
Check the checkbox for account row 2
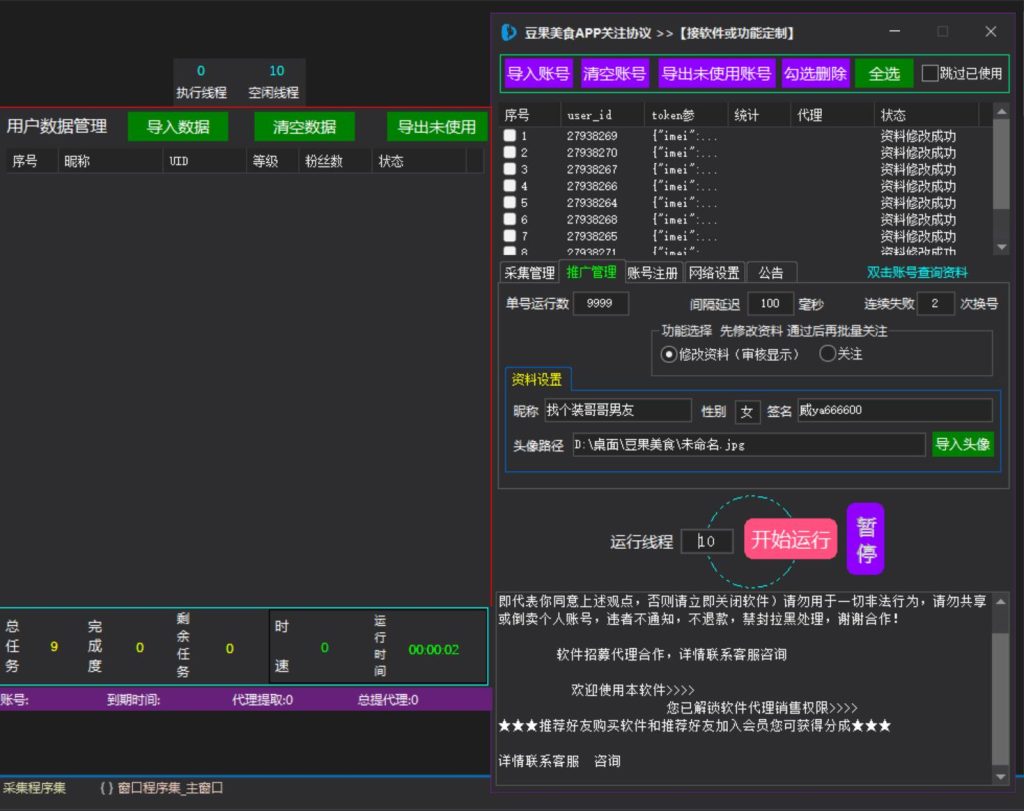509,152
